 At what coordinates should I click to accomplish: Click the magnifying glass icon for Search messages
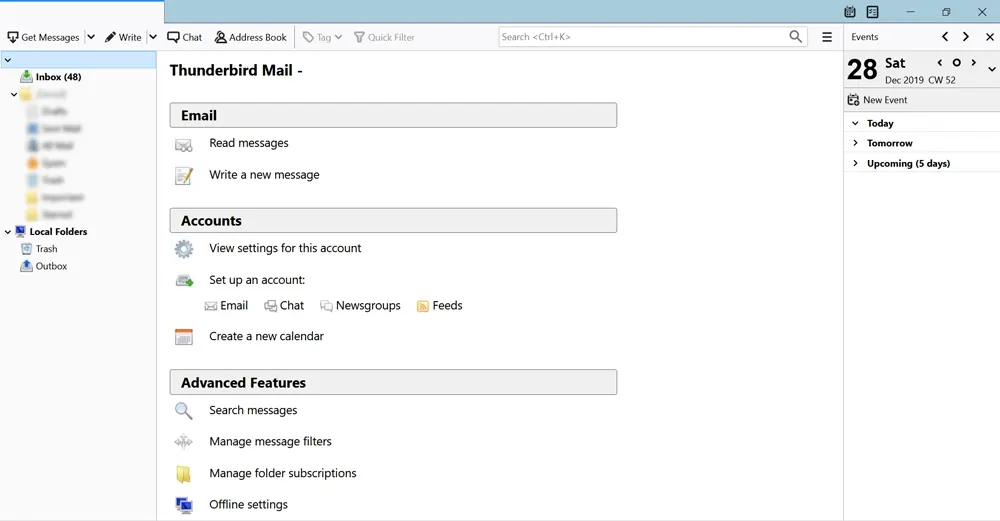pyautogui.click(x=184, y=411)
